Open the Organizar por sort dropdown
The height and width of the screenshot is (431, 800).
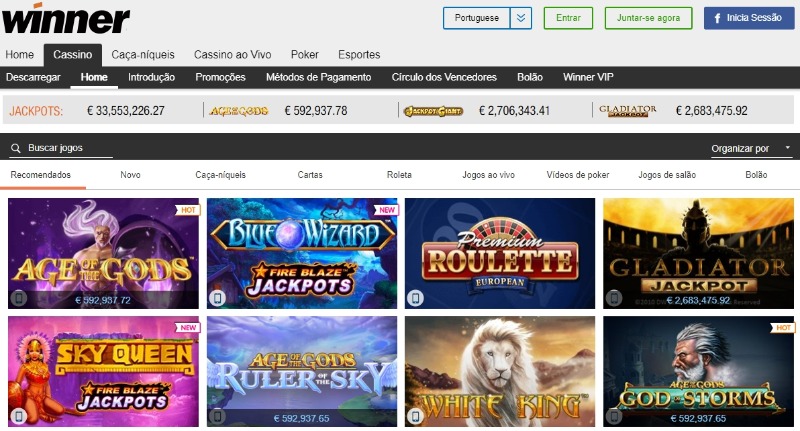(752, 148)
